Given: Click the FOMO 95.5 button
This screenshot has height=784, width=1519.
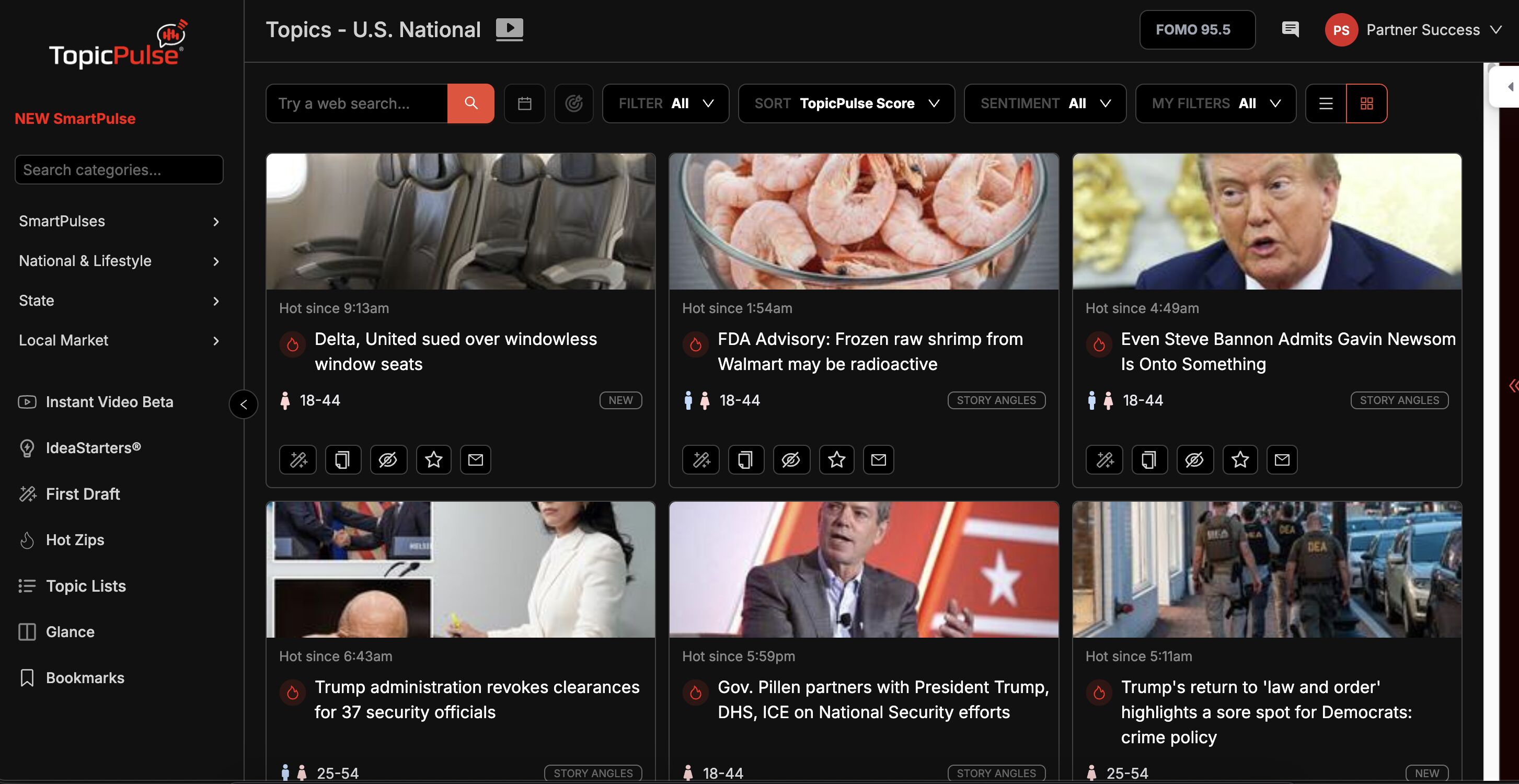Looking at the screenshot, I should tap(1196, 29).
